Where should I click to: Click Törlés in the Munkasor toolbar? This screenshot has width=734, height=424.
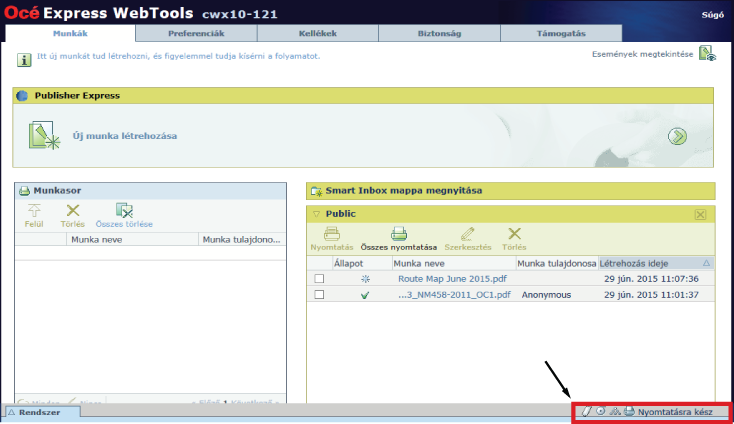pyautogui.click(x=73, y=215)
